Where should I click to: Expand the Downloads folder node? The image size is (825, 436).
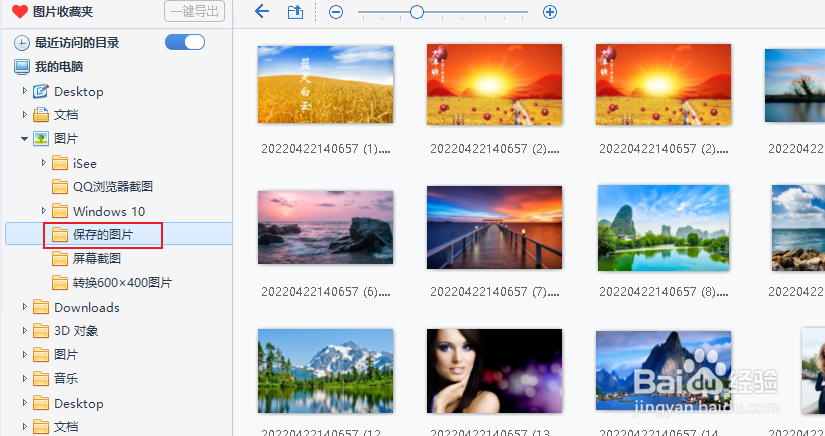click(24, 307)
